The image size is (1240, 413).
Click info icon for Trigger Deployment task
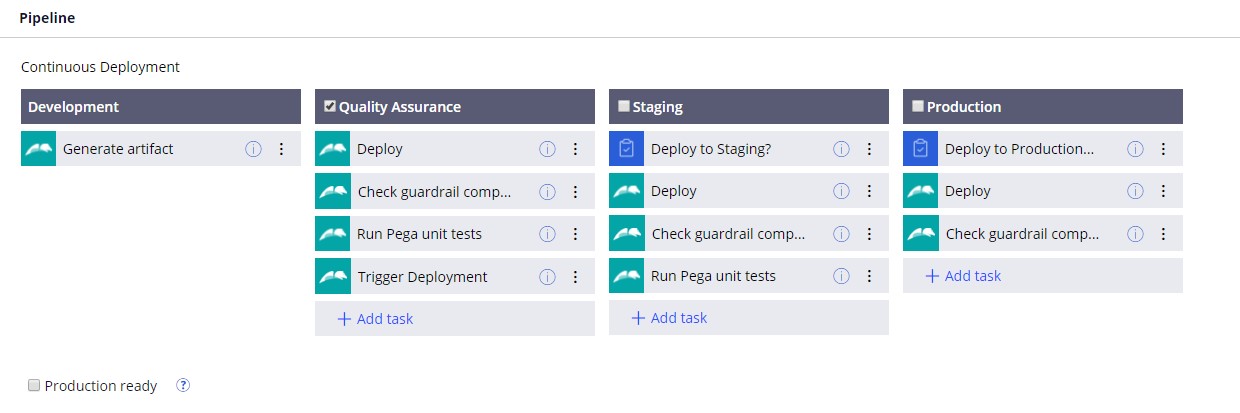point(547,277)
